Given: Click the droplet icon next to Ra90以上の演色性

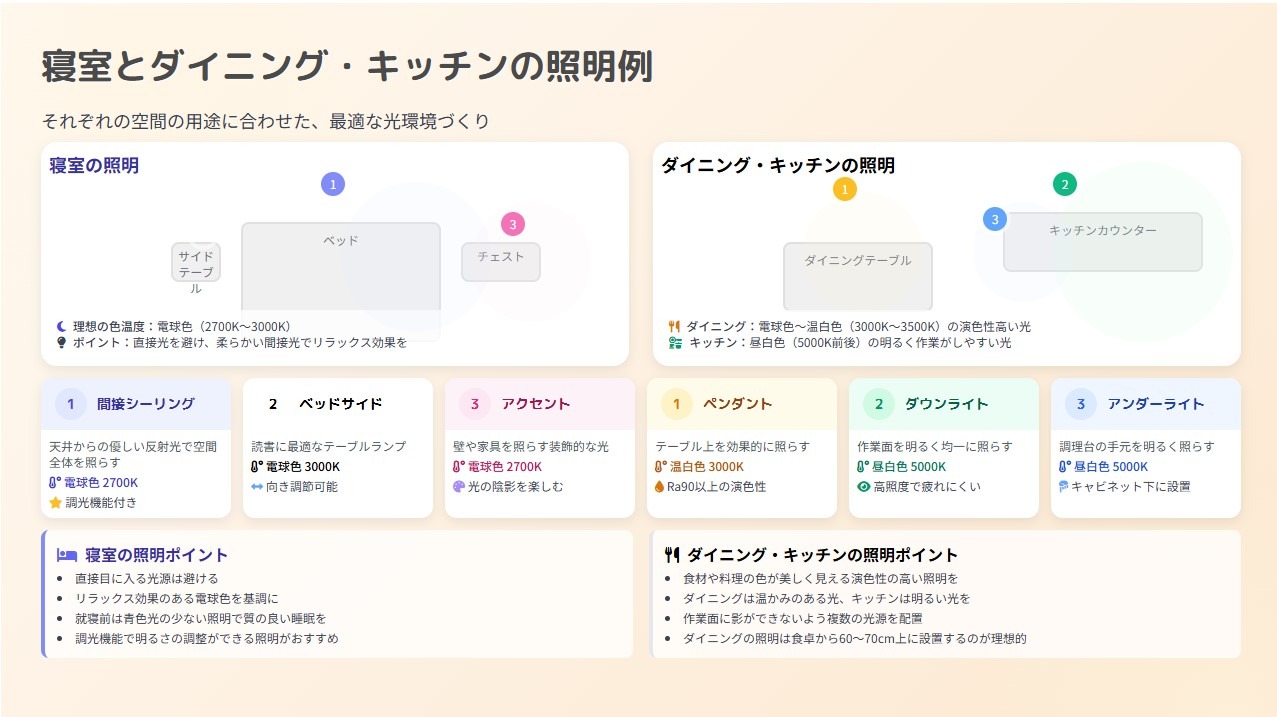Looking at the screenshot, I should 660,486.
